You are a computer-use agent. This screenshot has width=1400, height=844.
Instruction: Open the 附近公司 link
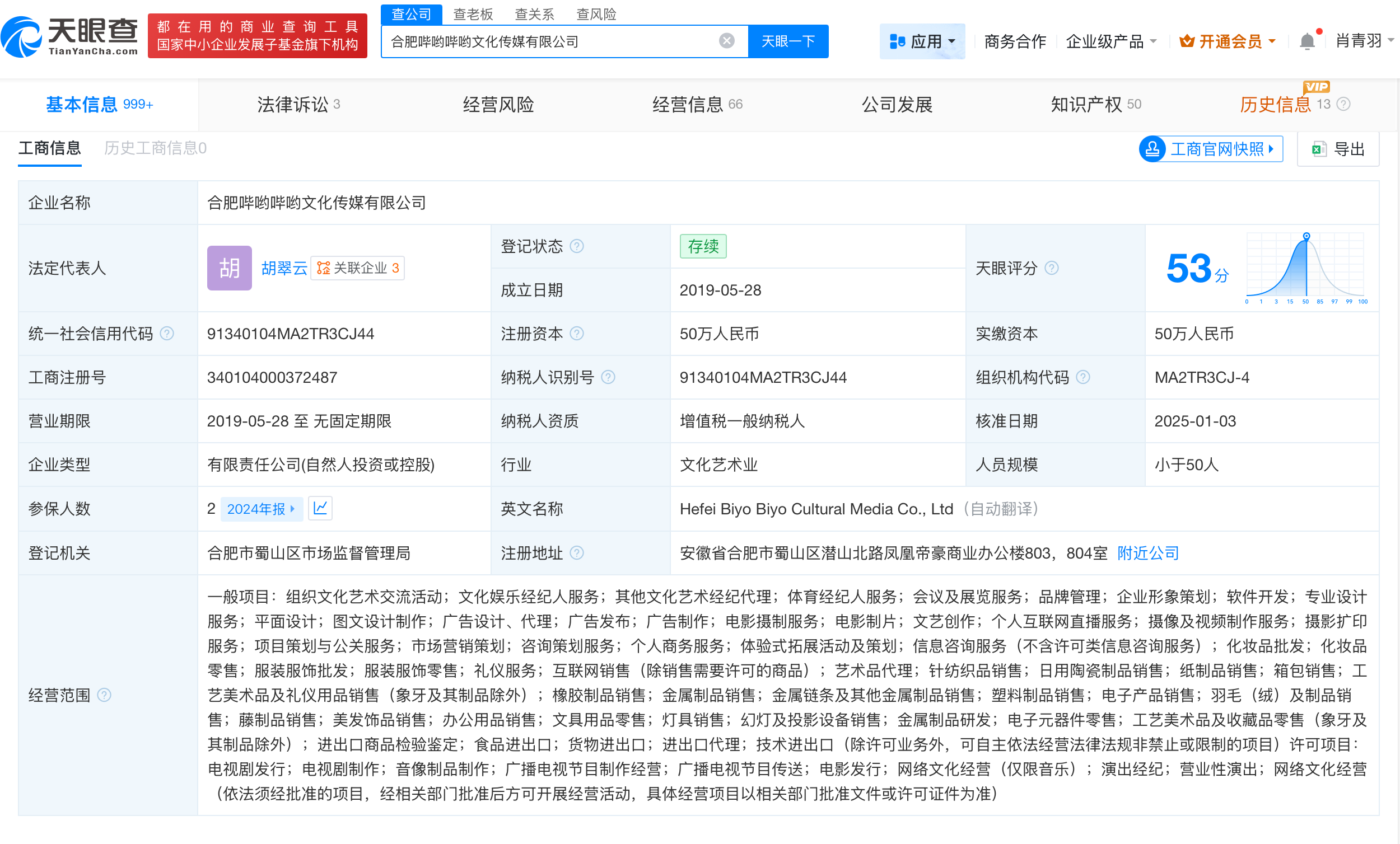(1148, 552)
